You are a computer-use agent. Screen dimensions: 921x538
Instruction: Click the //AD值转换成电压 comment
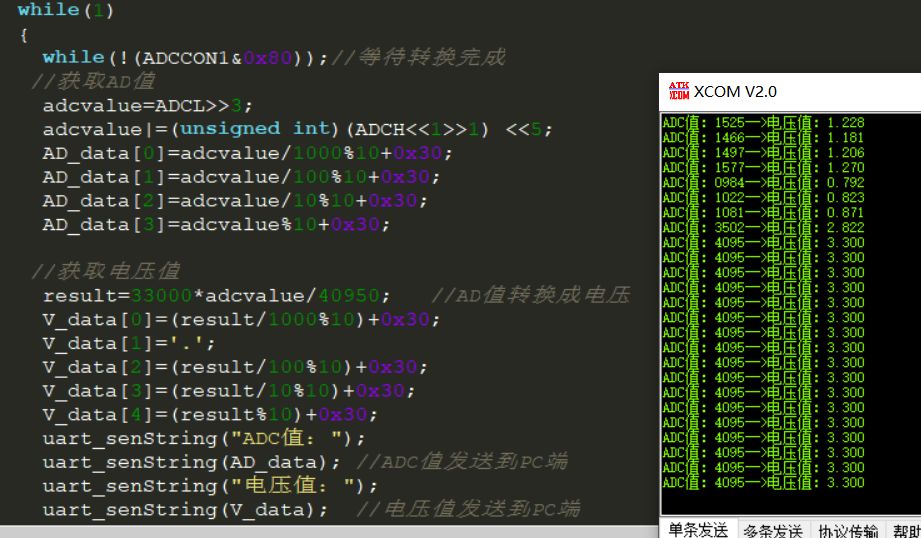pos(530,295)
